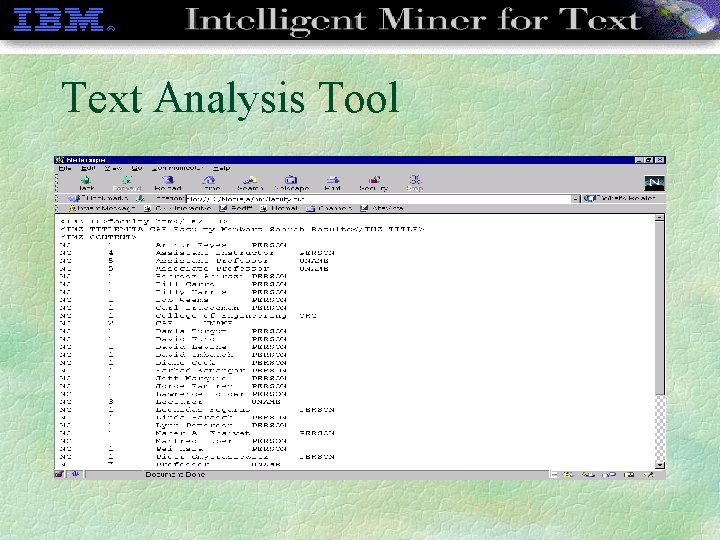
Task: Open the AltaVista personal toolbar link
Action: point(382,208)
